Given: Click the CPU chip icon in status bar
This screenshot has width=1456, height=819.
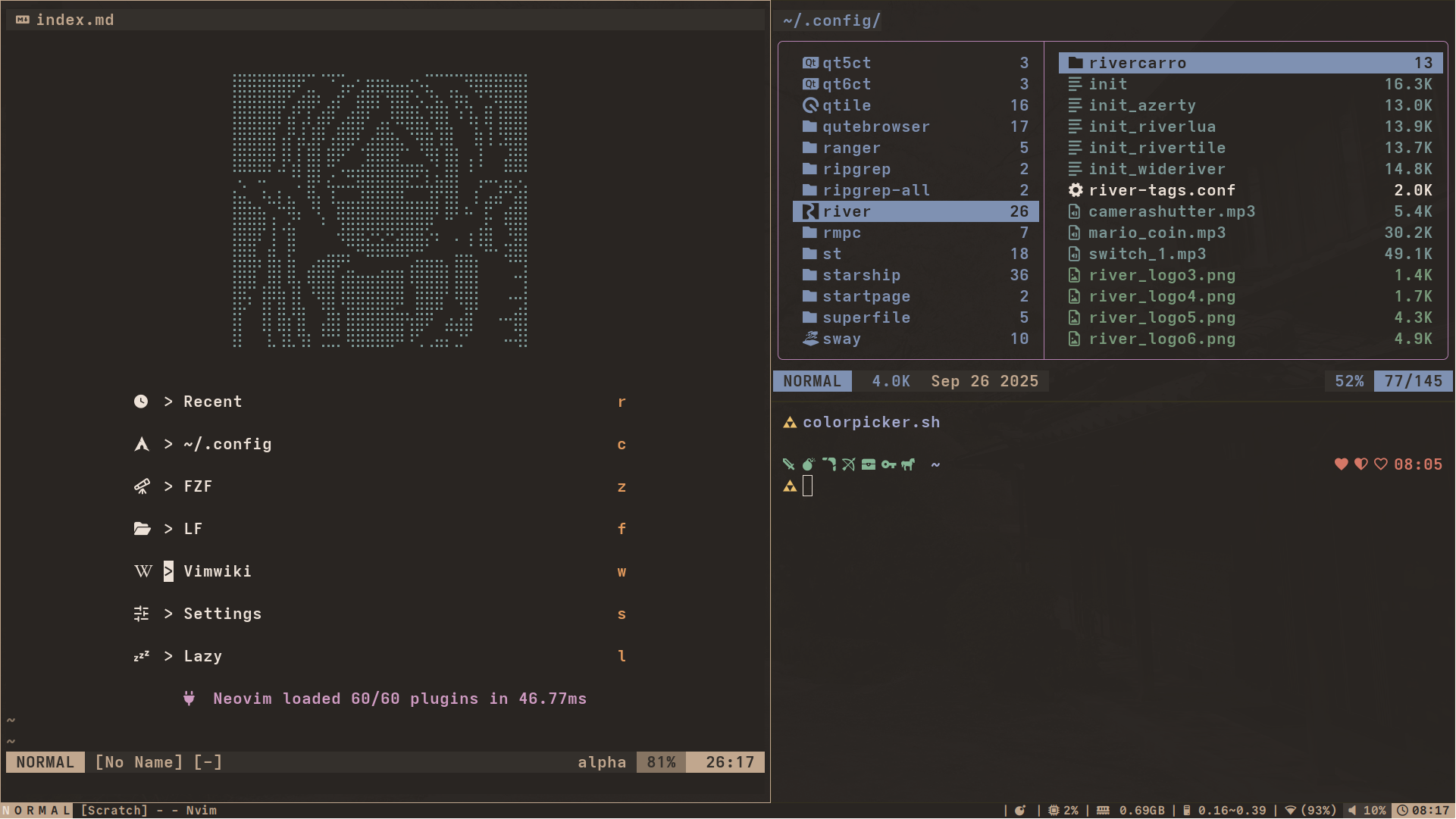Looking at the screenshot, I should 1054,810.
